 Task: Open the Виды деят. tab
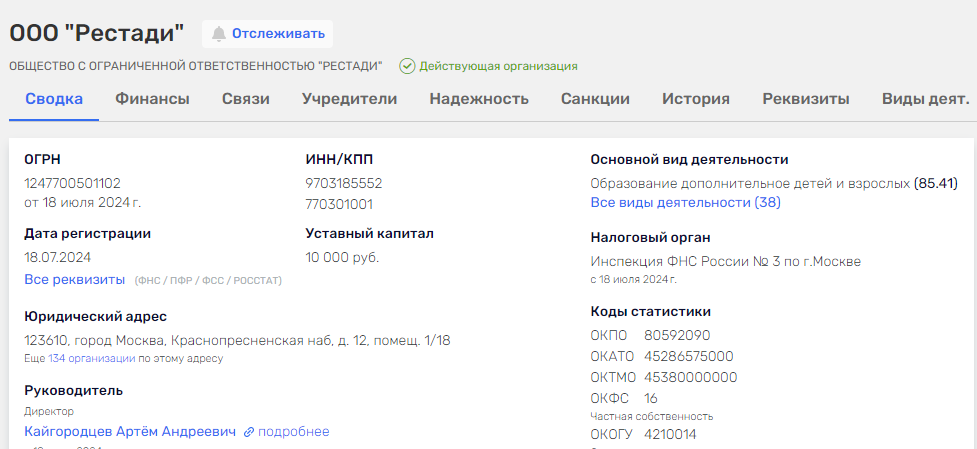tap(925, 98)
